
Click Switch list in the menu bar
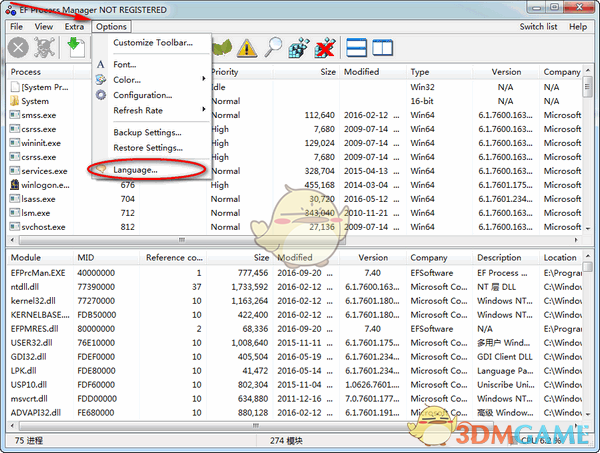(538, 27)
